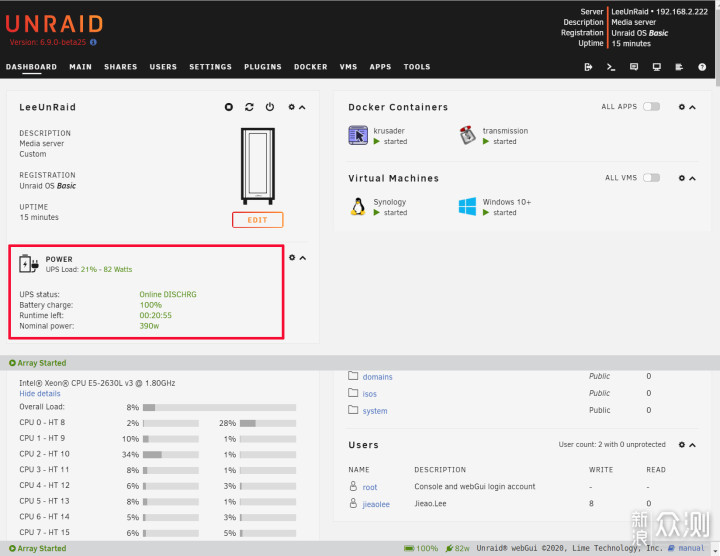
Task: Open the PLUGINS tab
Action: [x=263, y=67]
